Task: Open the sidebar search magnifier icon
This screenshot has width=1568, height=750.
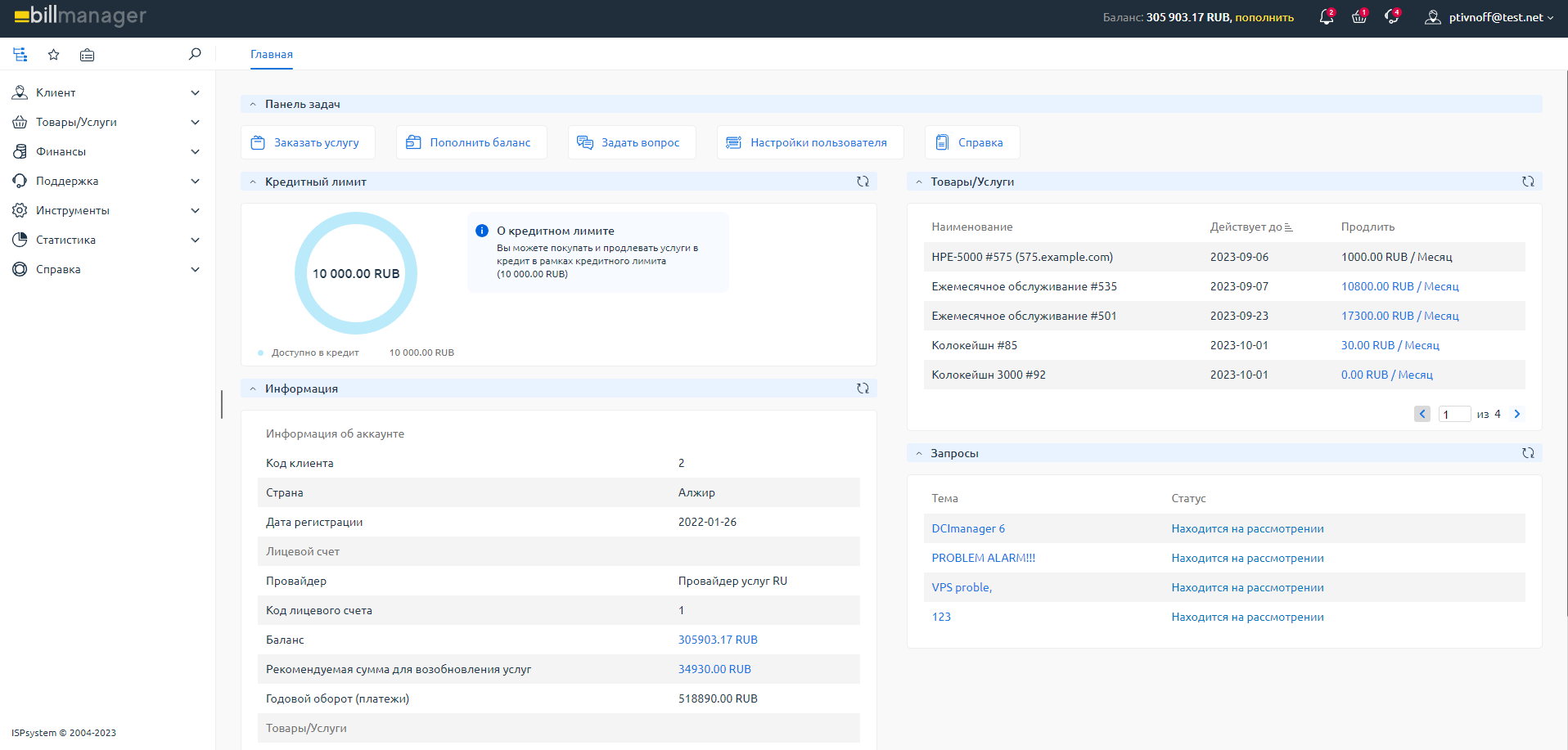Action: tap(195, 54)
